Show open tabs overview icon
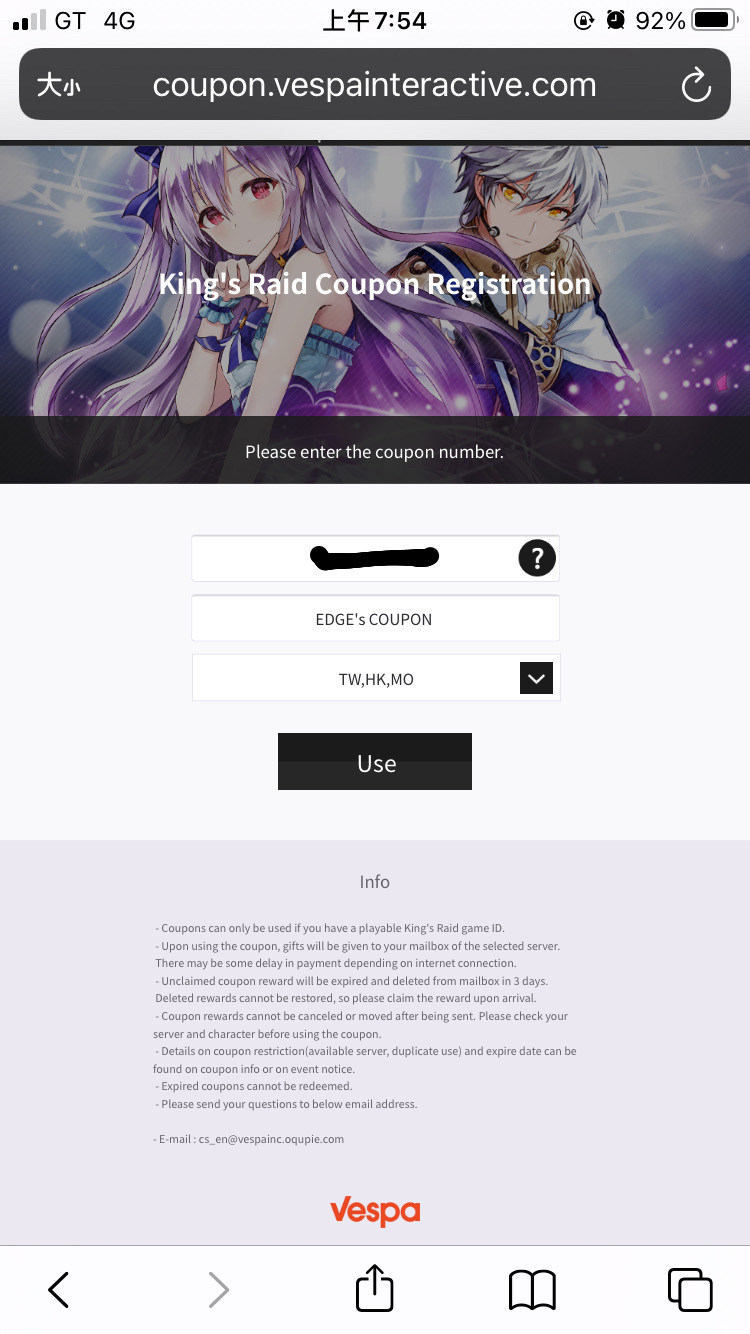The image size is (750, 1334). (690, 1290)
